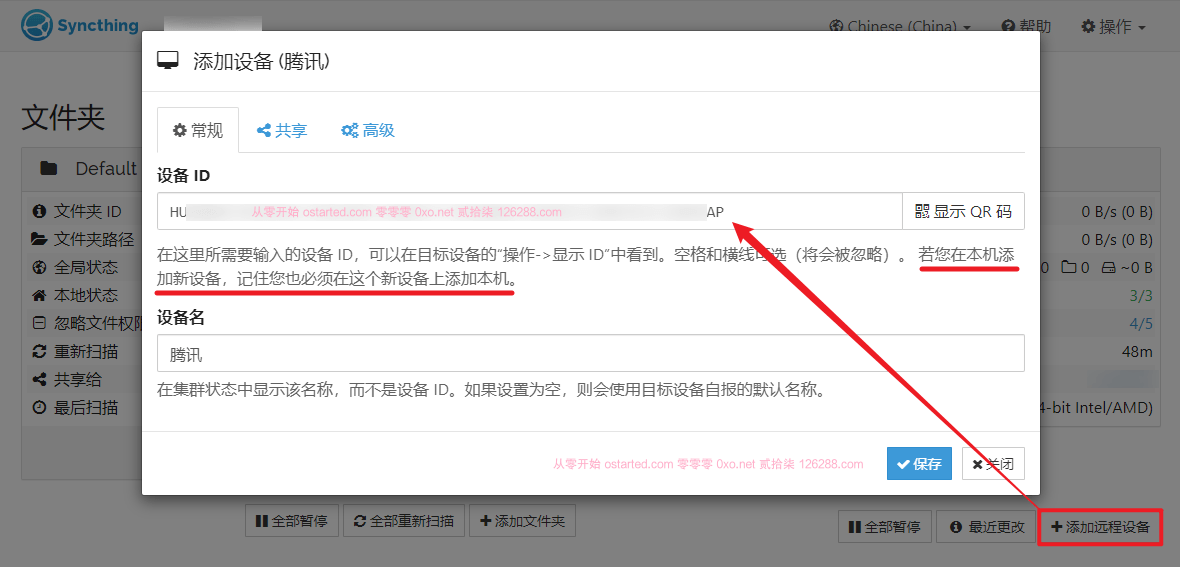Switch to the 高级 tab
1180x567 pixels.
click(367, 130)
